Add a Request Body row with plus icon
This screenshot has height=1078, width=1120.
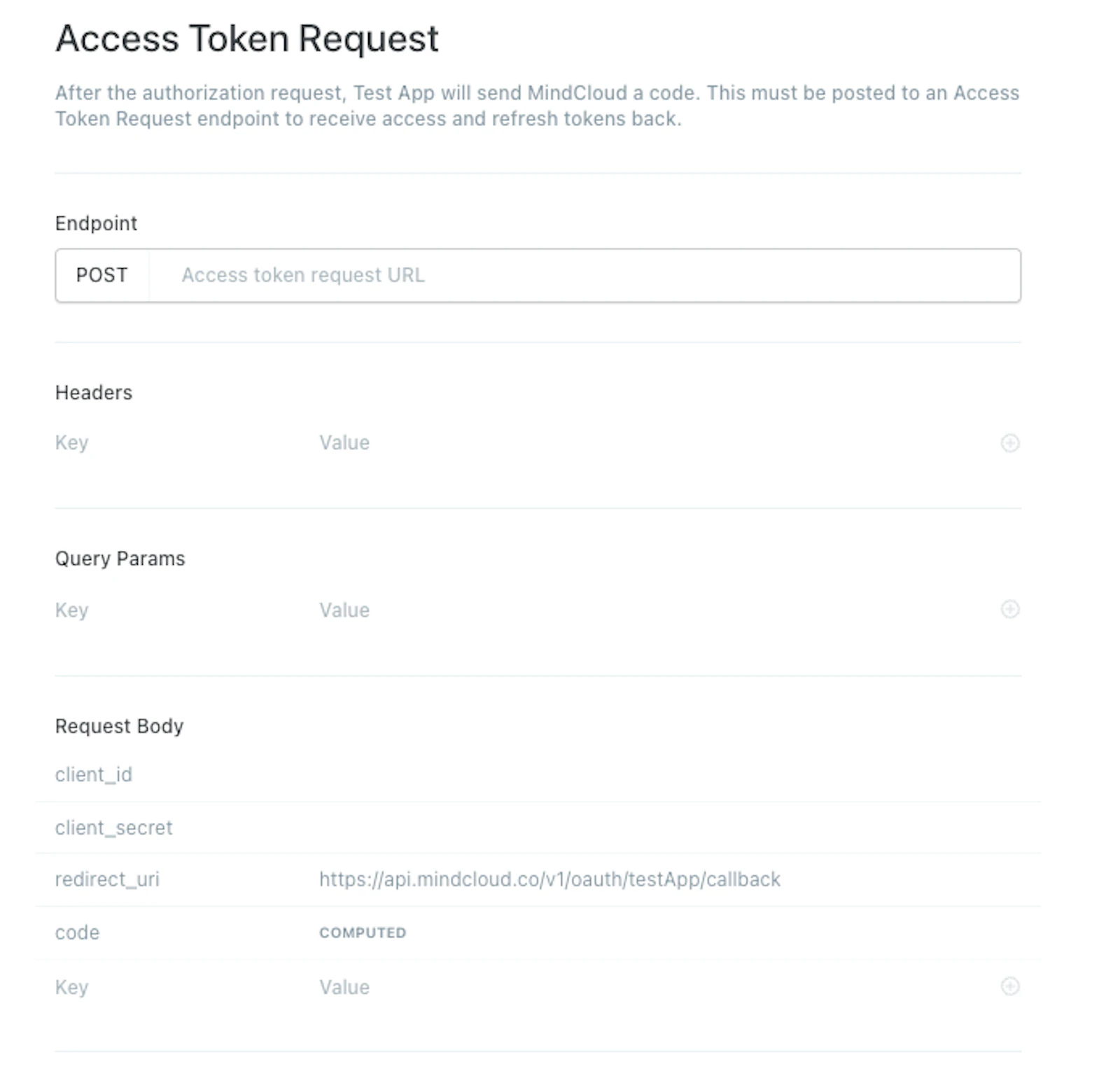(1009, 986)
